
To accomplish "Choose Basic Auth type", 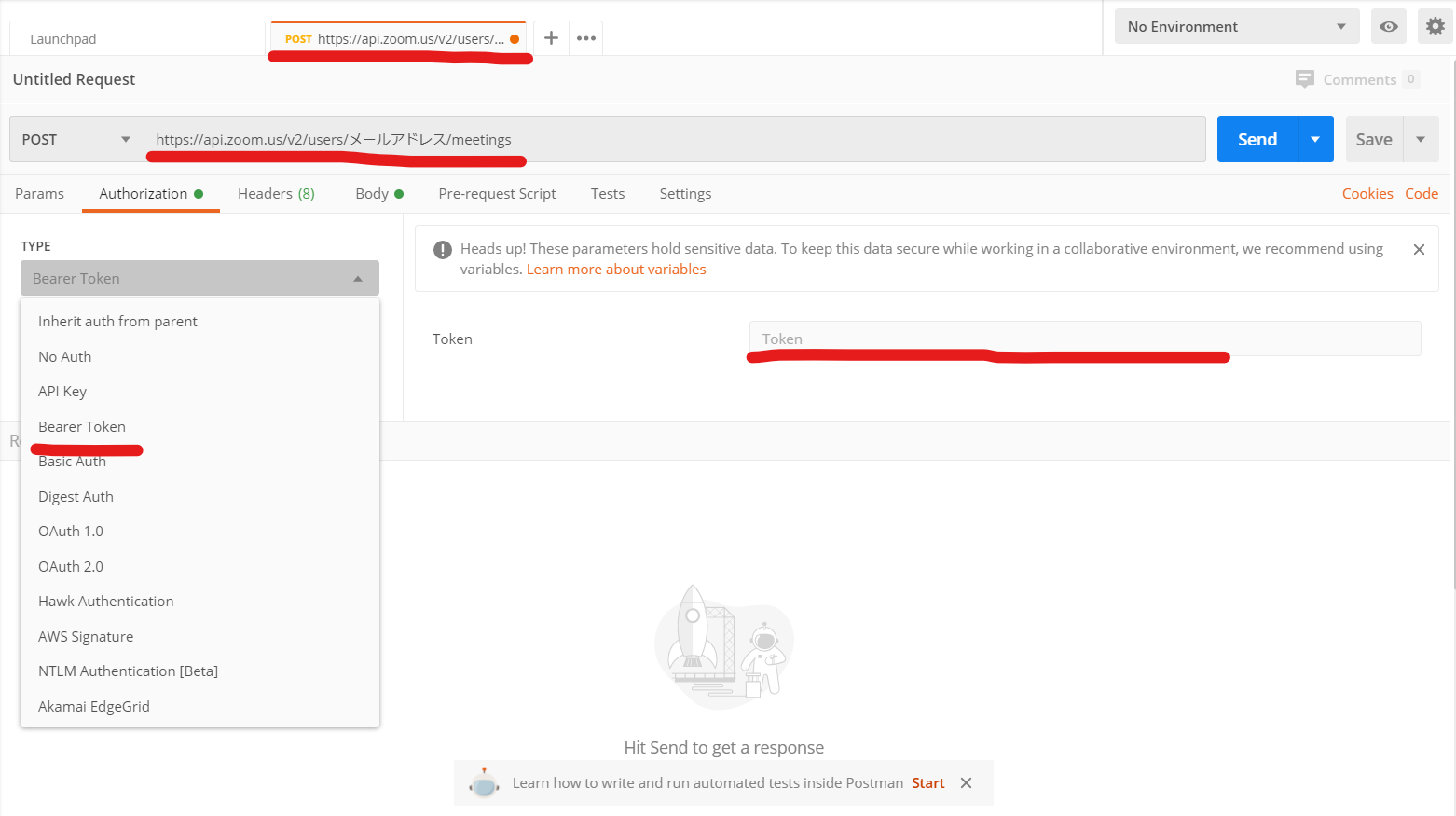I will point(199,461).
